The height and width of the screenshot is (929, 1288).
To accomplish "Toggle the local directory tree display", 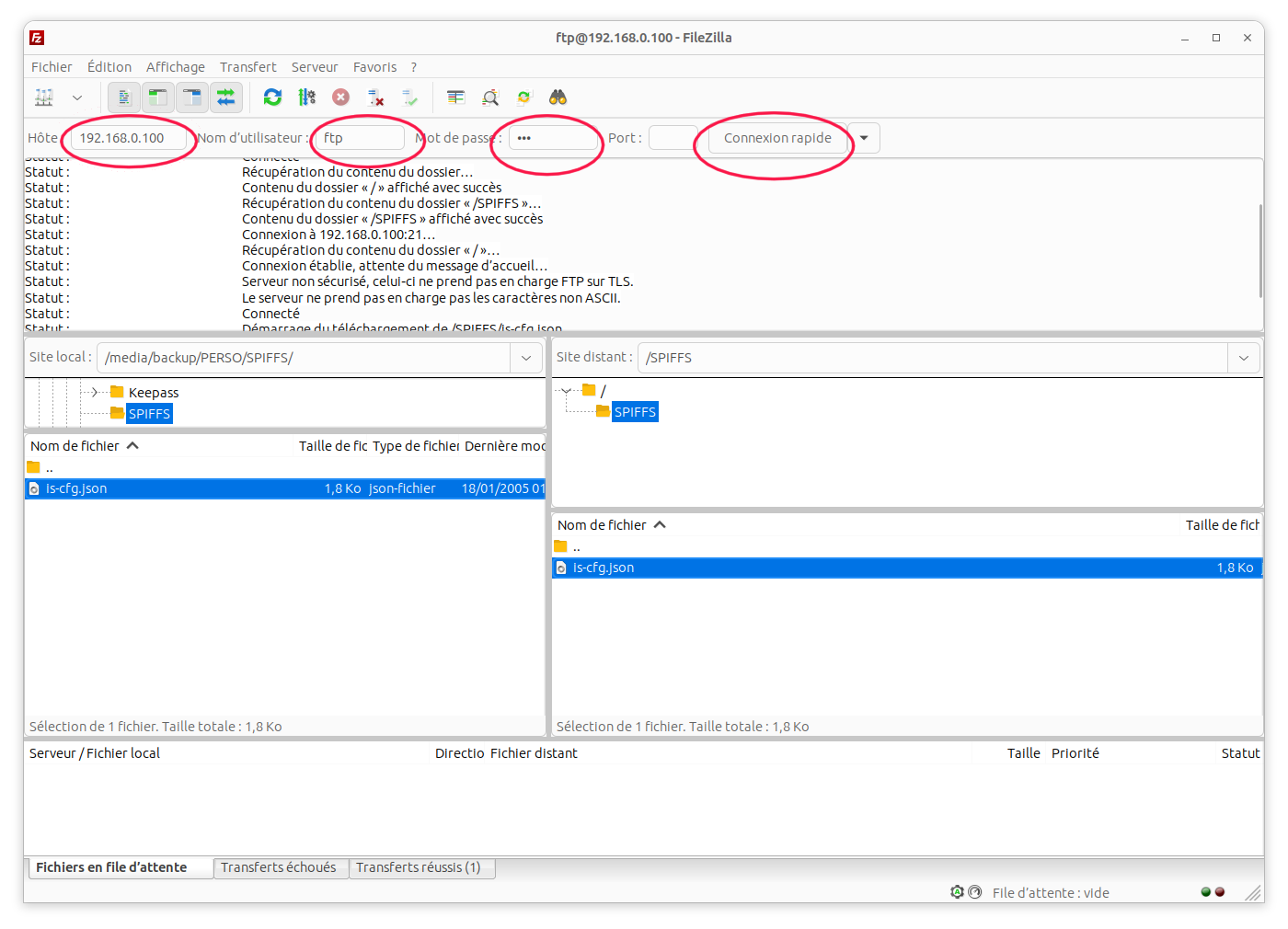I will click(158, 97).
